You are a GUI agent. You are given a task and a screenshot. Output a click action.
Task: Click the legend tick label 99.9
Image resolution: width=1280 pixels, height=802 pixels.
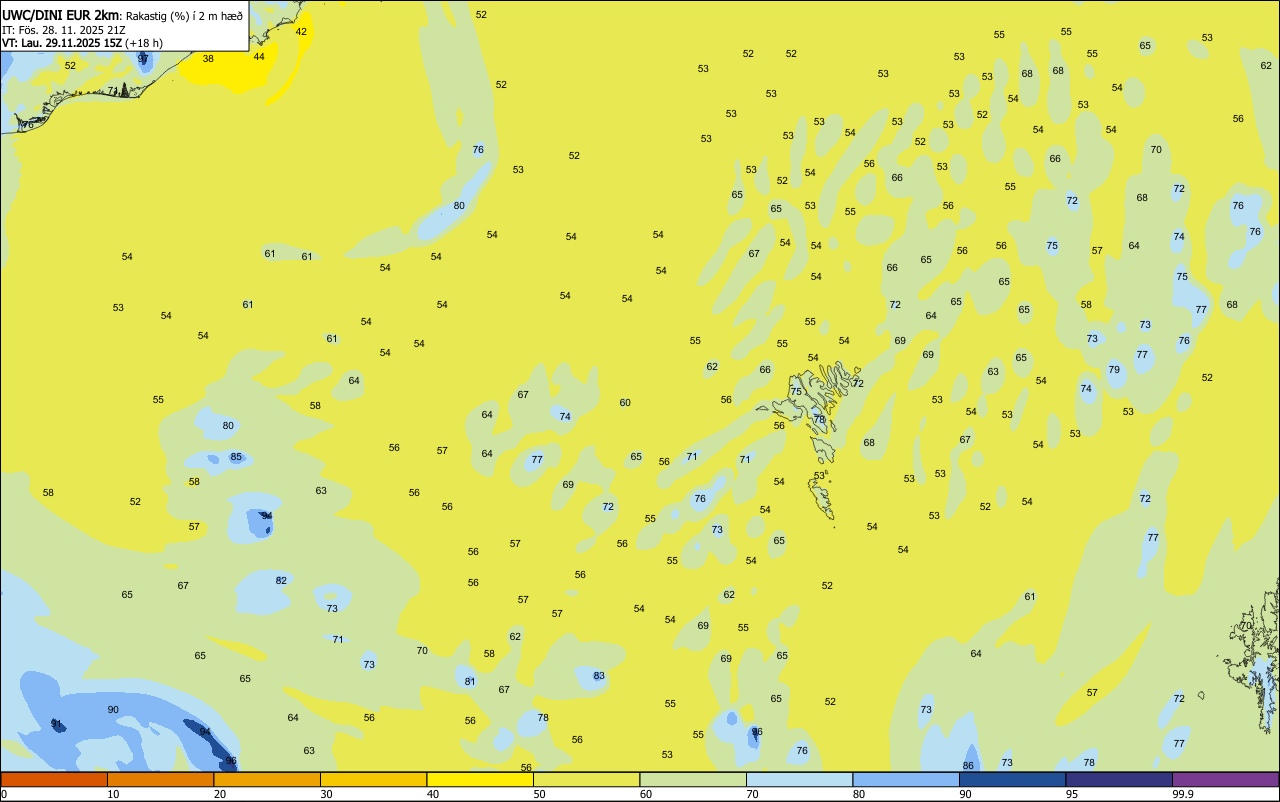point(1183,794)
